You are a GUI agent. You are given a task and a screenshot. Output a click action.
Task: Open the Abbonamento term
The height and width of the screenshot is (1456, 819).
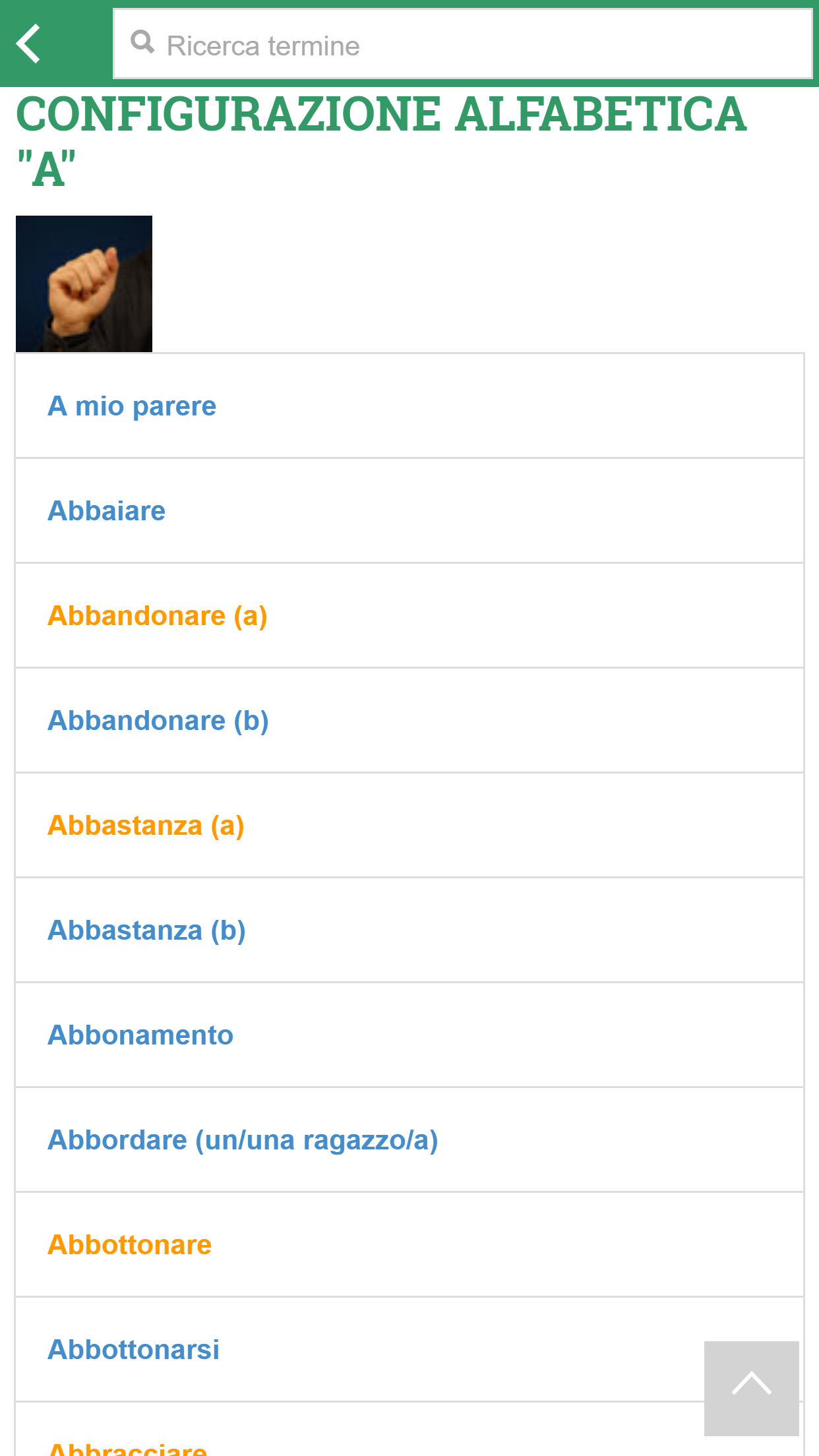click(140, 1035)
